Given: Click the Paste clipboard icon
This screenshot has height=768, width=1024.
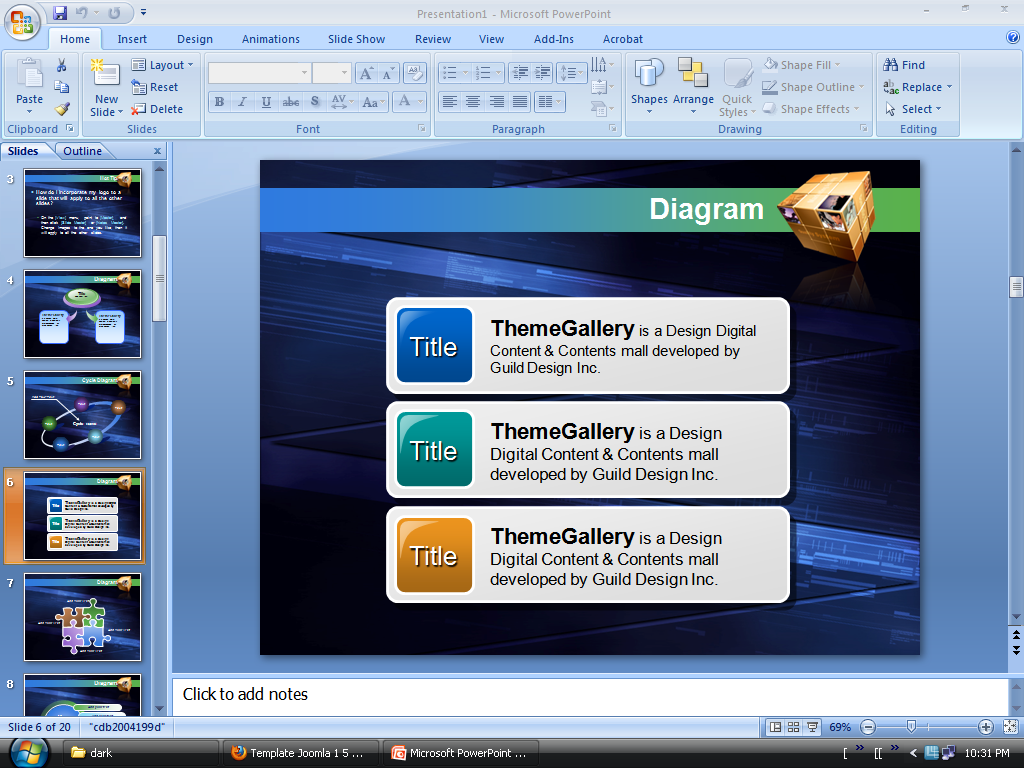Looking at the screenshot, I should click(29, 73).
